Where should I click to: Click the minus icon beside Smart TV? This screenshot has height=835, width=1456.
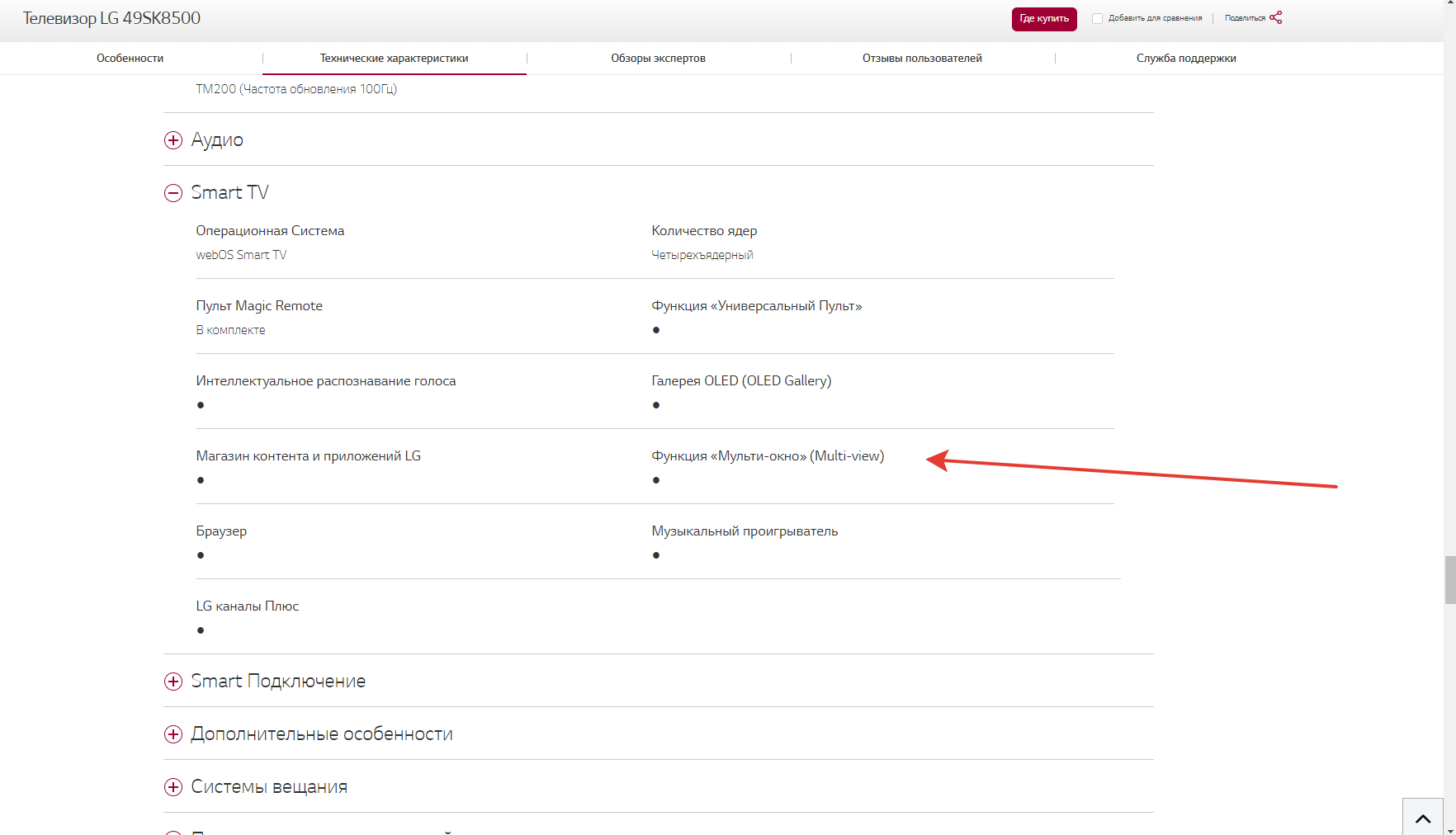point(173,193)
